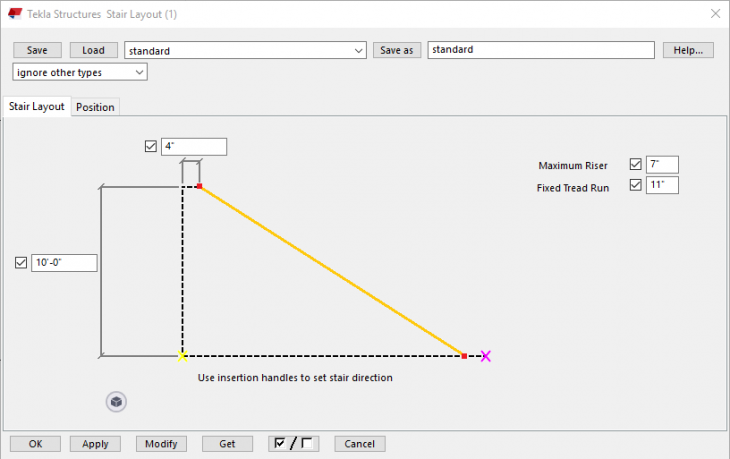Click the Maximum Riser value field
The image size is (730, 459).
click(x=661, y=165)
